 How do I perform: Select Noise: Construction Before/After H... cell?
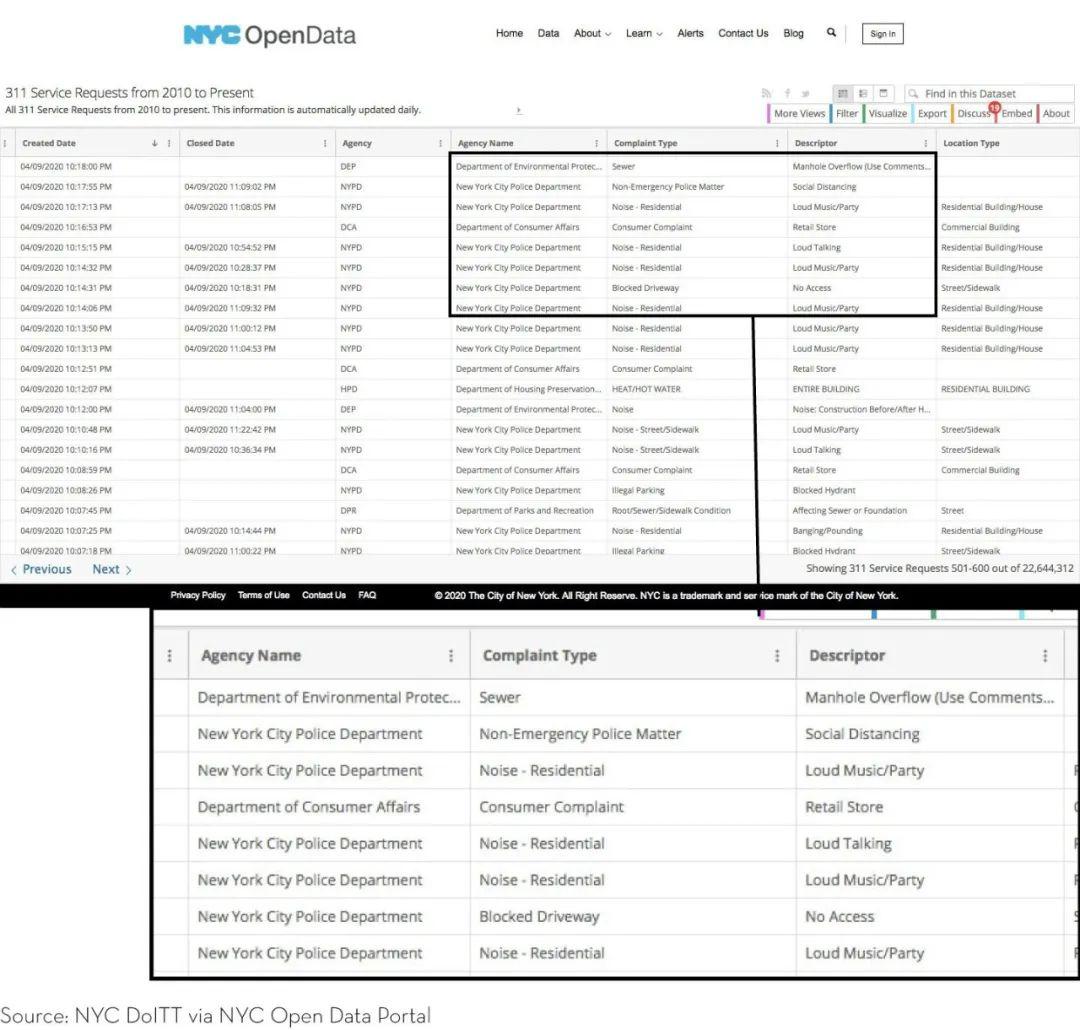click(861, 409)
